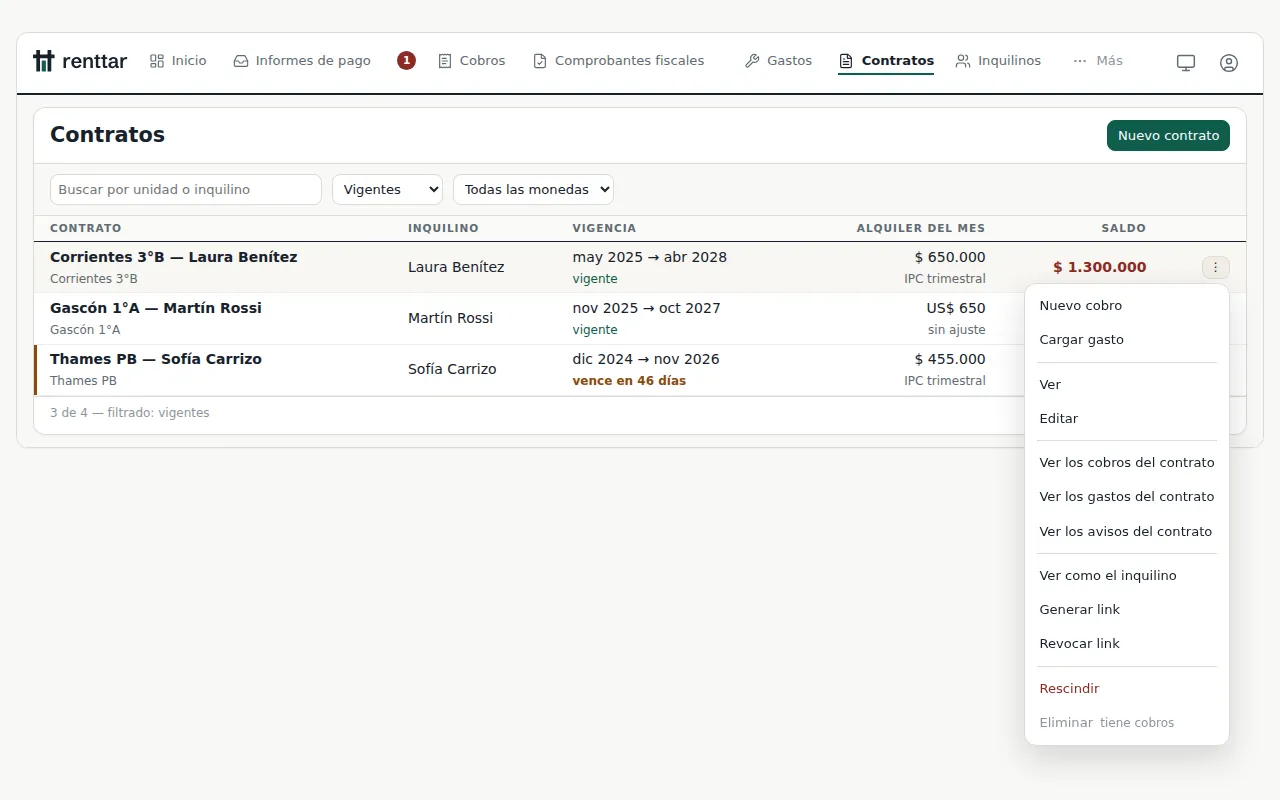The width and height of the screenshot is (1280, 800).
Task: Open the user account profile icon
Action: (x=1229, y=62)
